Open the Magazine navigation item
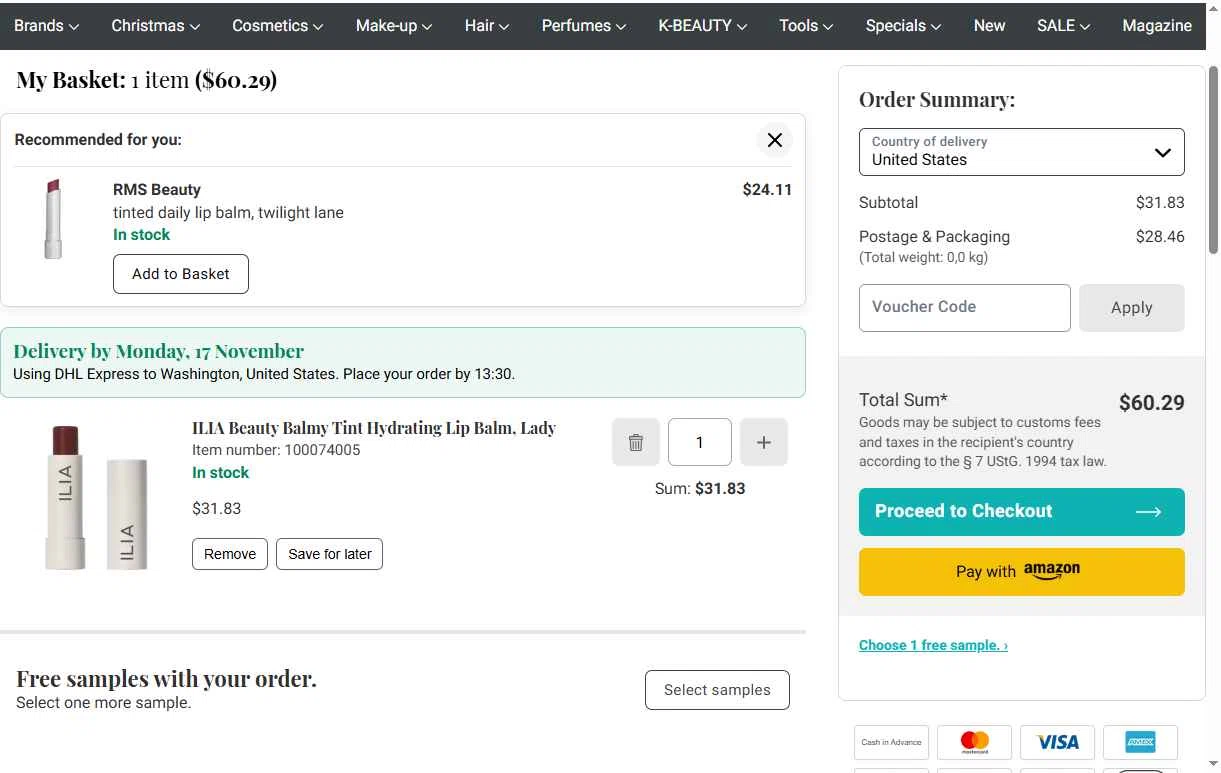Image resolution: width=1221 pixels, height=773 pixels. coord(1157,26)
